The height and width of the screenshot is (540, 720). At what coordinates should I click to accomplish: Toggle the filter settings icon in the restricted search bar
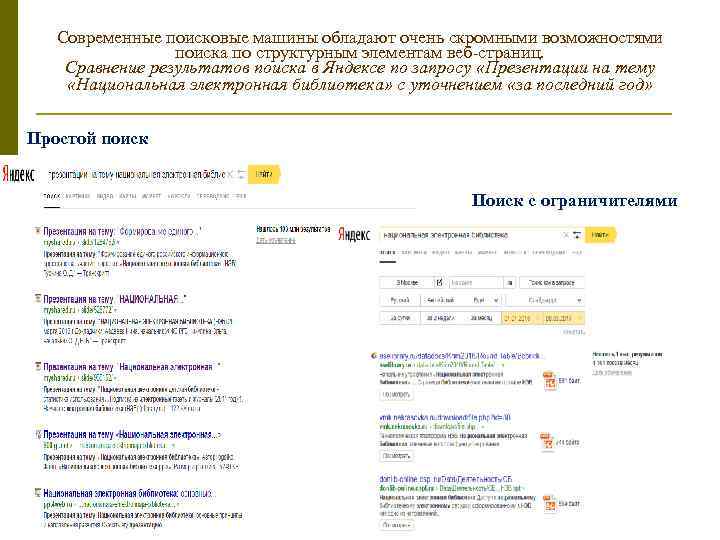click(x=577, y=235)
